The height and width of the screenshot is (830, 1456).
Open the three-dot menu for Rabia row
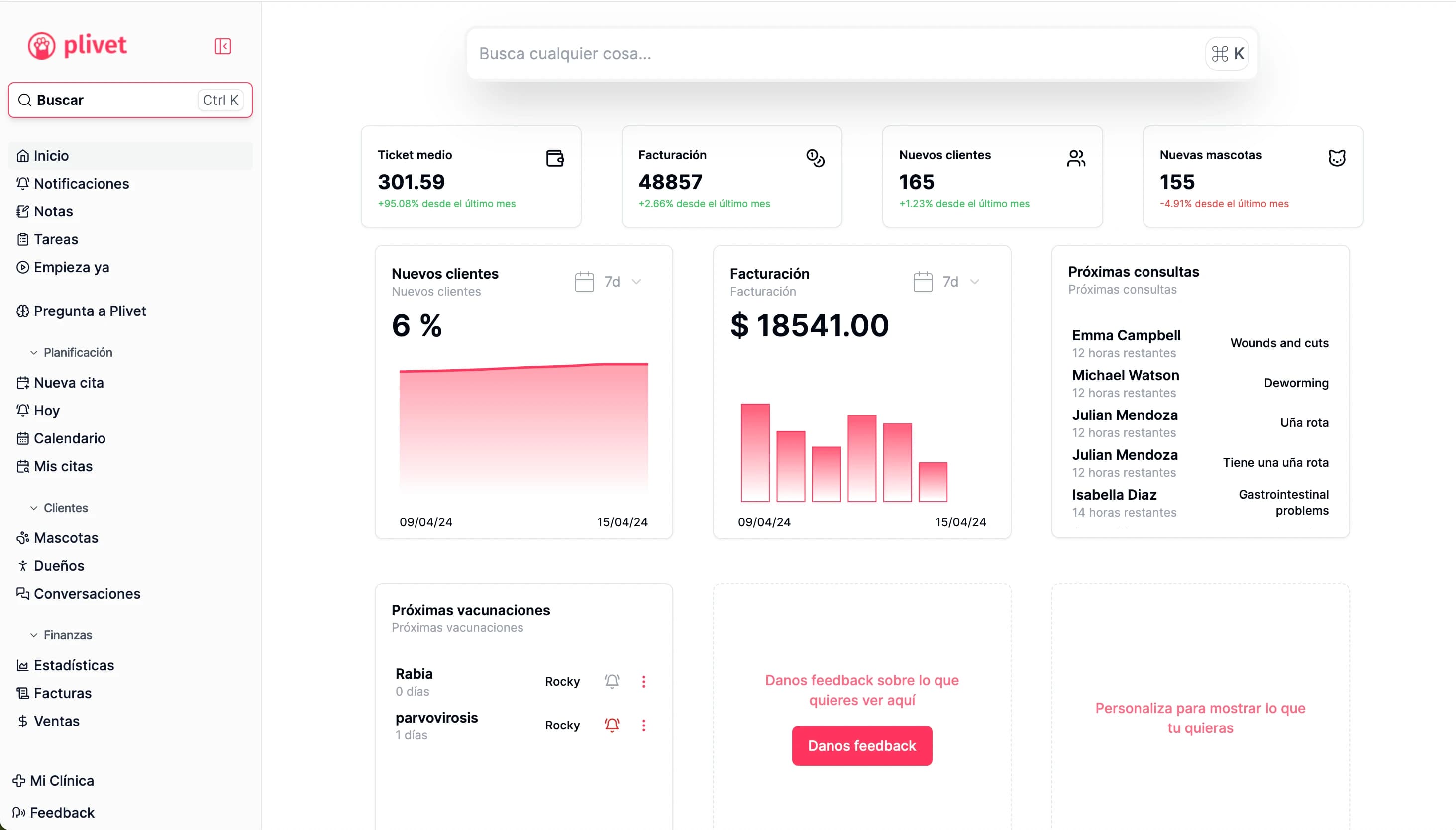(643, 681)
